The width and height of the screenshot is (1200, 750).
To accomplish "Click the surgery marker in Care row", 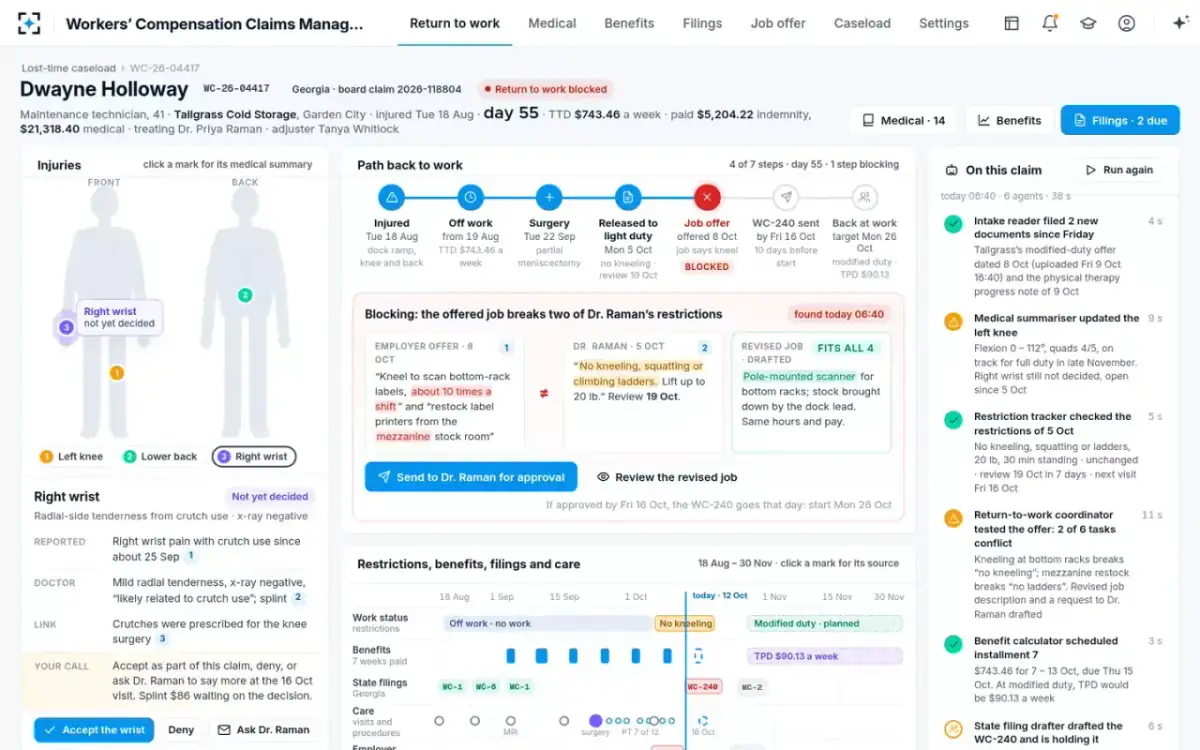I will click(x=595, y=720).
